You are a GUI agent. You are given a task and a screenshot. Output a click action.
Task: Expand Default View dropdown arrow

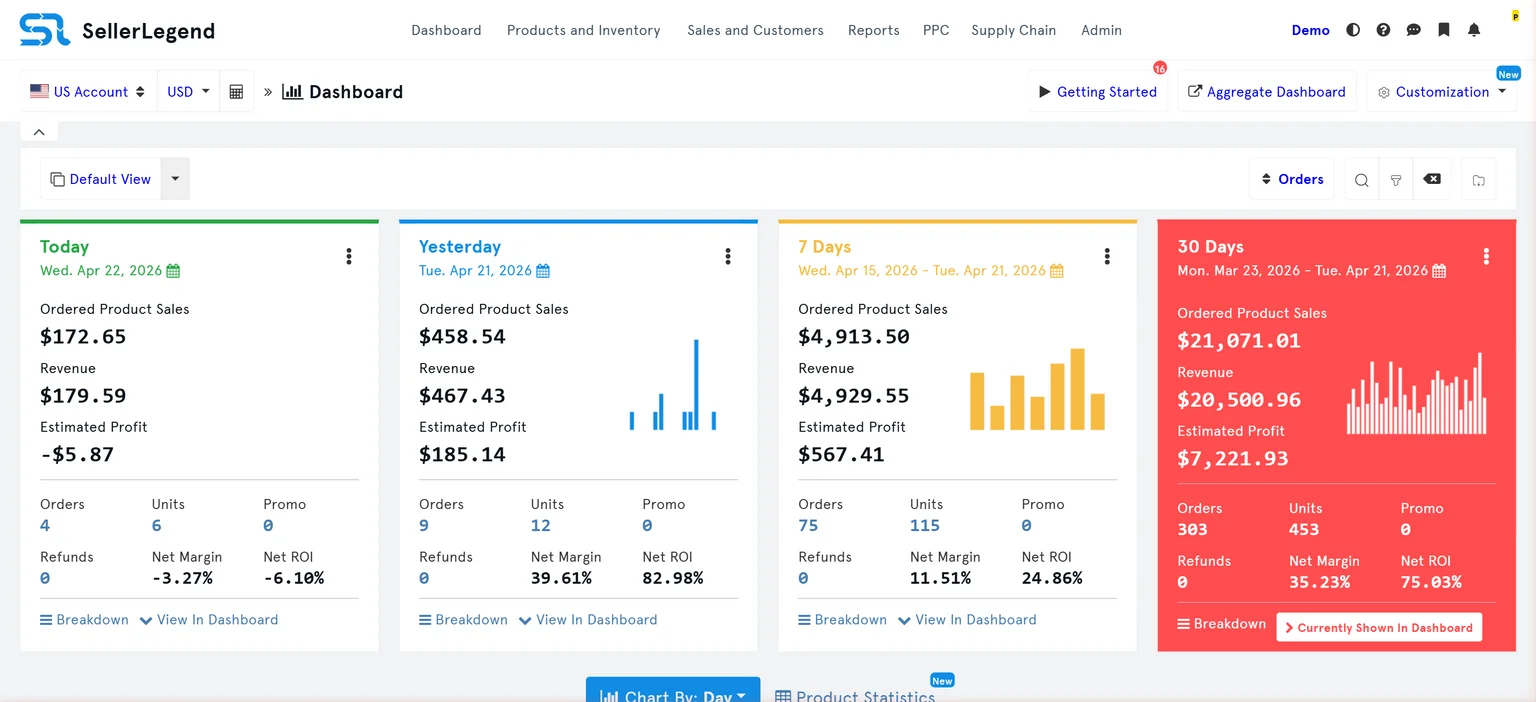pyautogui.click(x=175, y=179)
